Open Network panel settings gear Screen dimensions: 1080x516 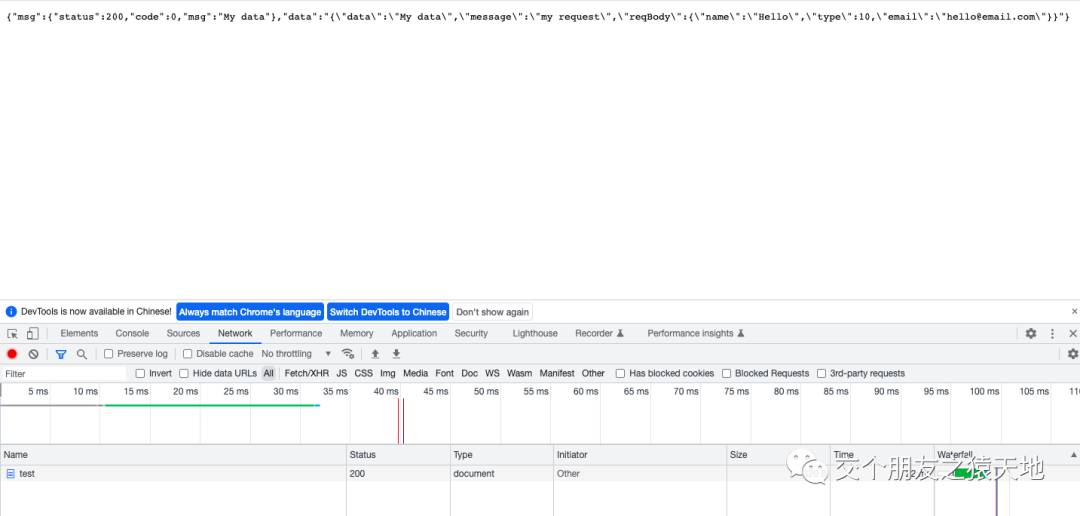point(1072,354)
